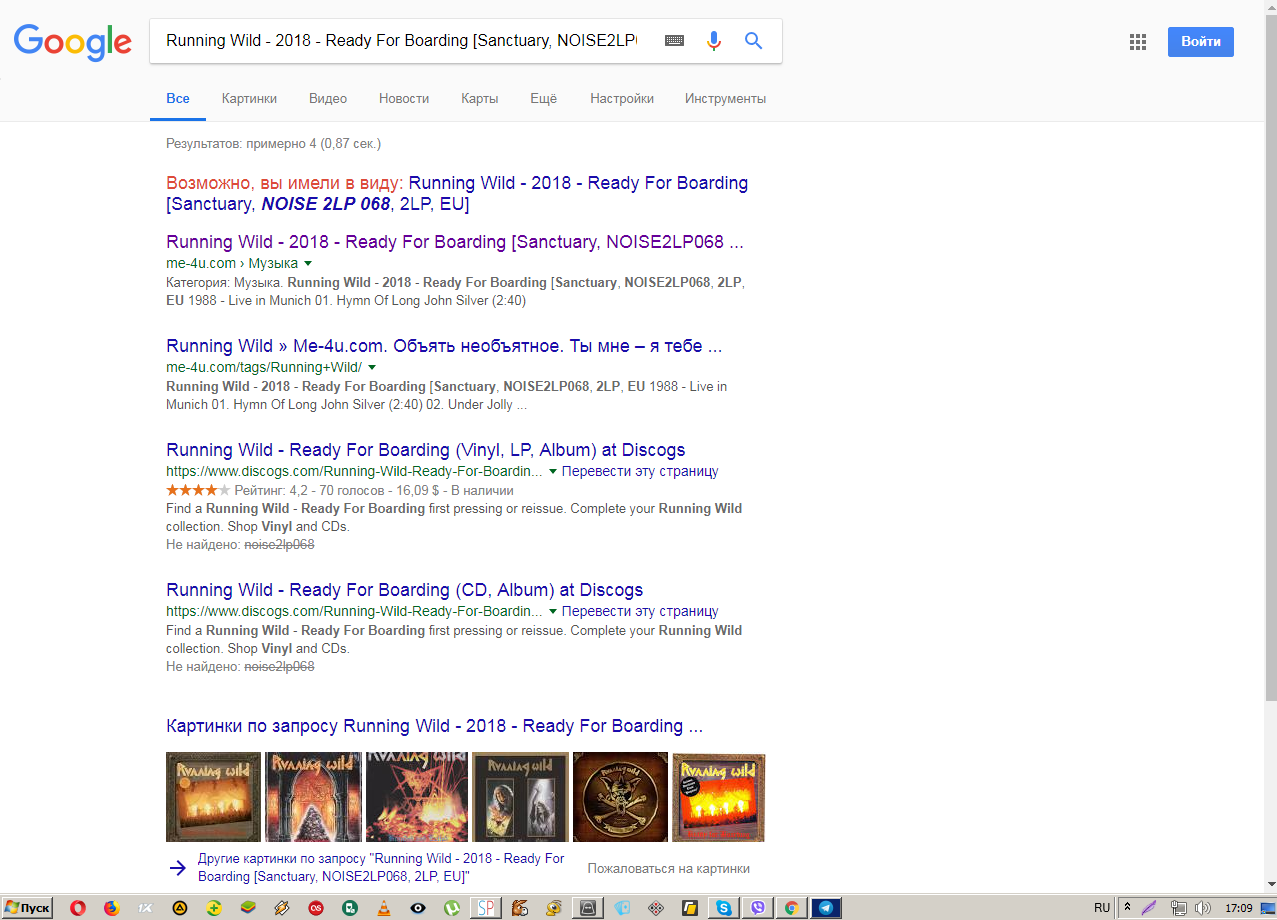The width and height of the screenshot is (1277, 920).
Task: Open the SP taskbar application
Action: [486, 908]
